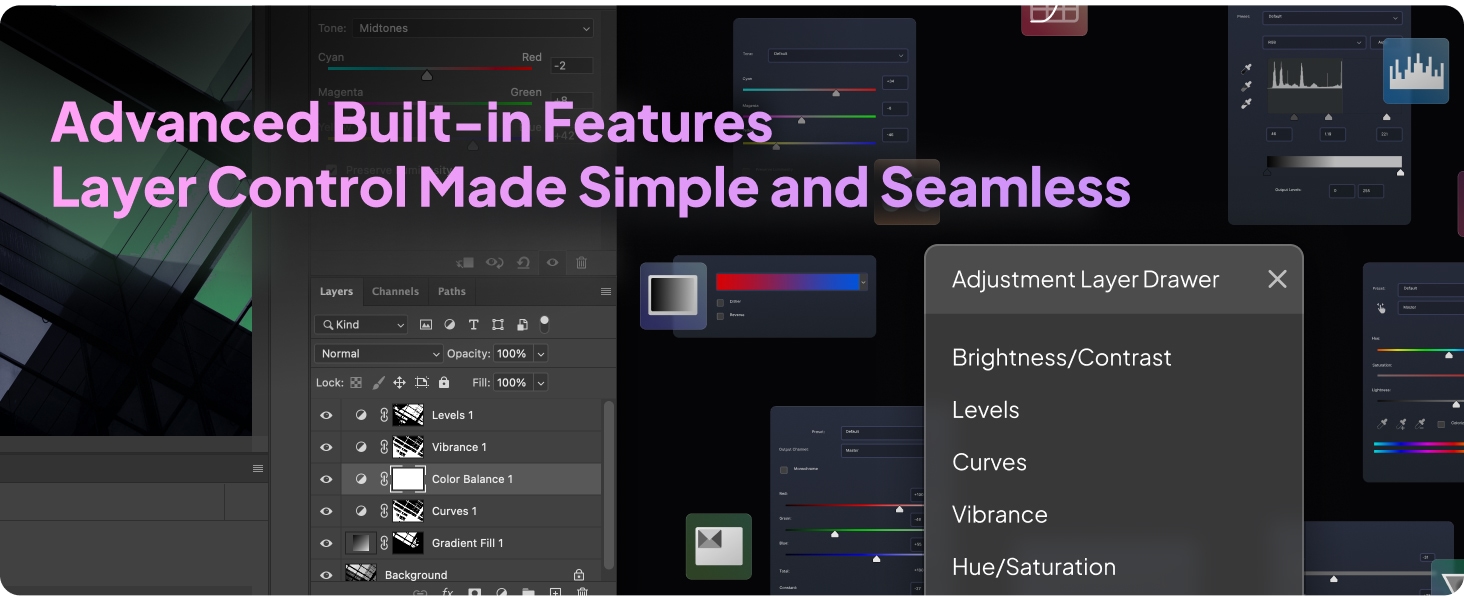Click the lock transparent pixels icon
Image resolution: width=1464 pixels, height=600 pixels.
pos(355,383)
